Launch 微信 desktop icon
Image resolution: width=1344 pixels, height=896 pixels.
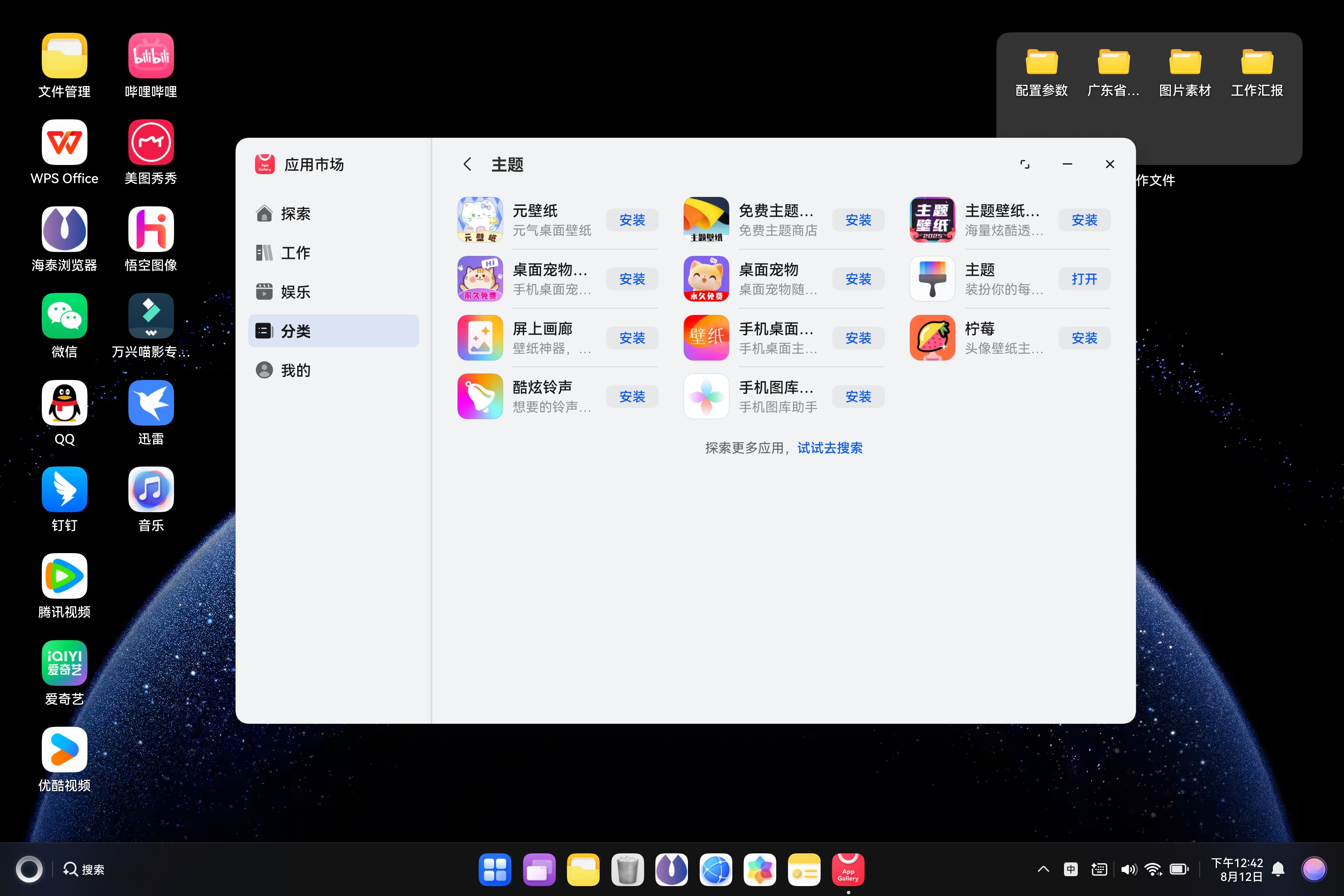[x=64, y=316]
